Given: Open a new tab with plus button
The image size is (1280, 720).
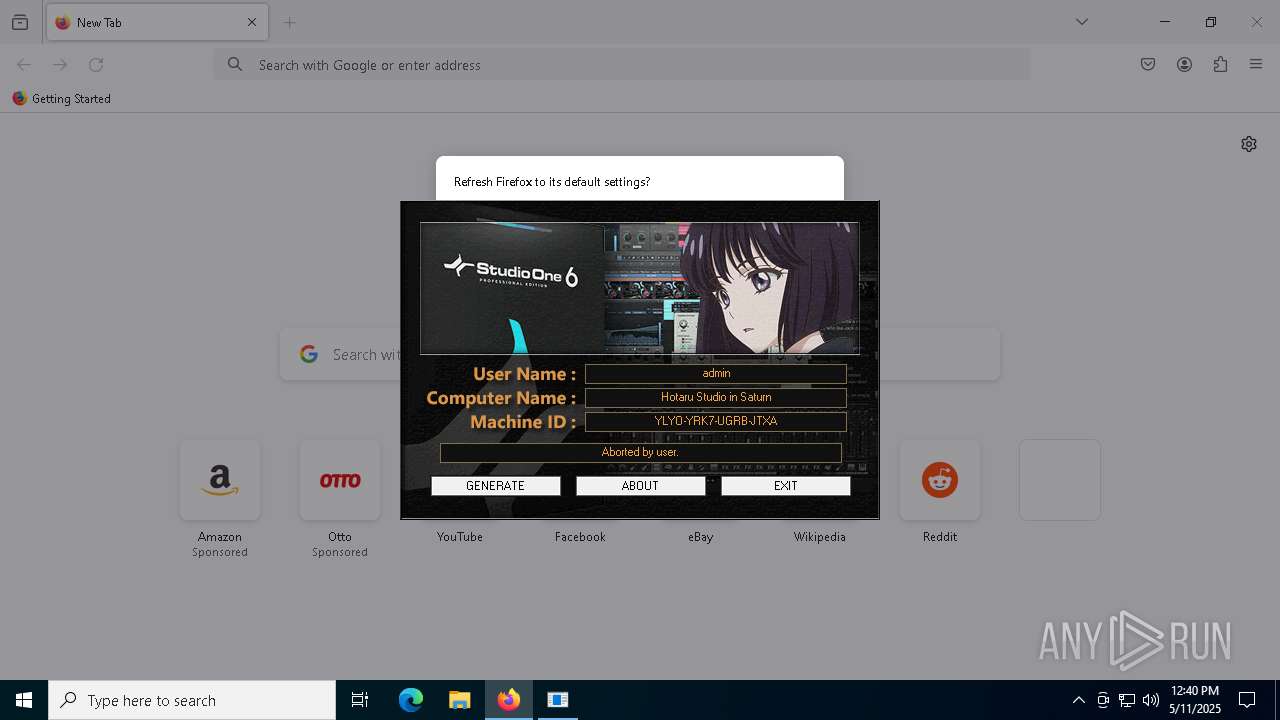Looking at the screenshot, I should pos(290,22).
